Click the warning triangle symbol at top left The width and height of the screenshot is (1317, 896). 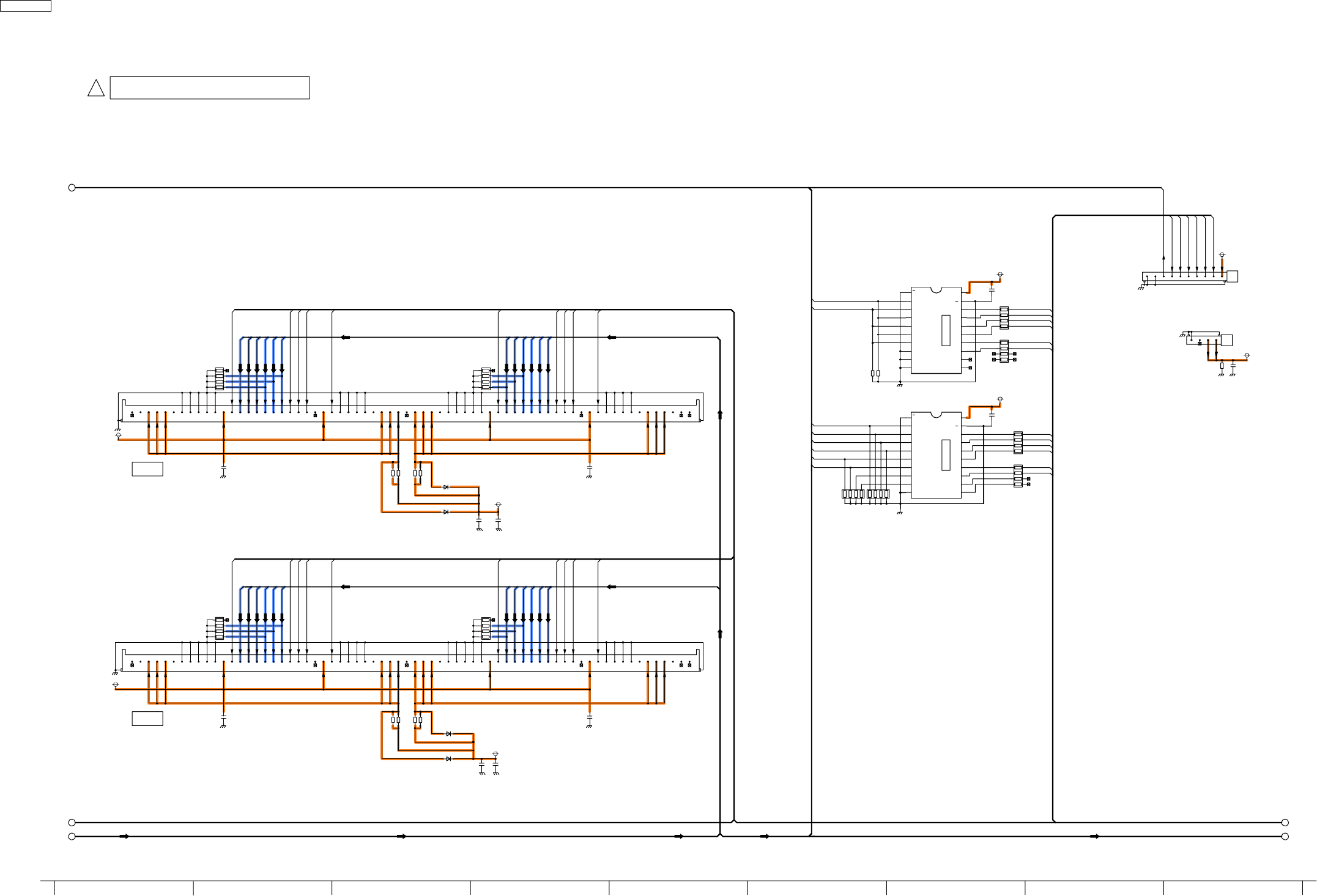pyautogui.click(x=96, y=89)
